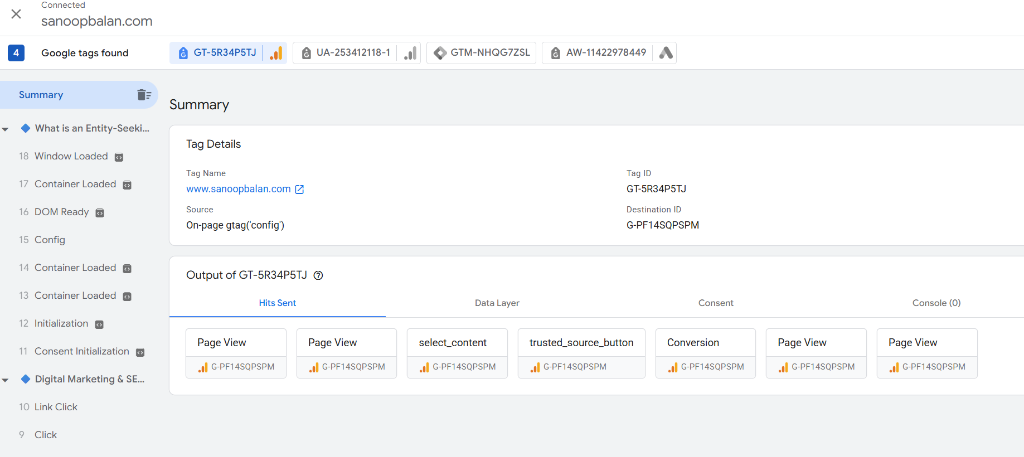This screenshot has height=457, width=1024.
Task: Select event 11 Consent Initialization
Action: (82, 351)
